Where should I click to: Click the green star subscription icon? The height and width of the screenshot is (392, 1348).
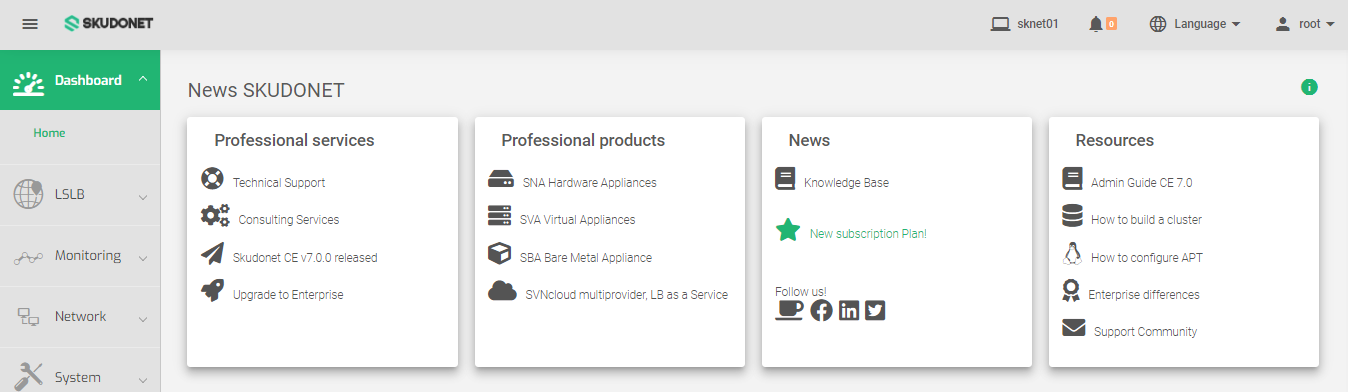click(788, 231)
